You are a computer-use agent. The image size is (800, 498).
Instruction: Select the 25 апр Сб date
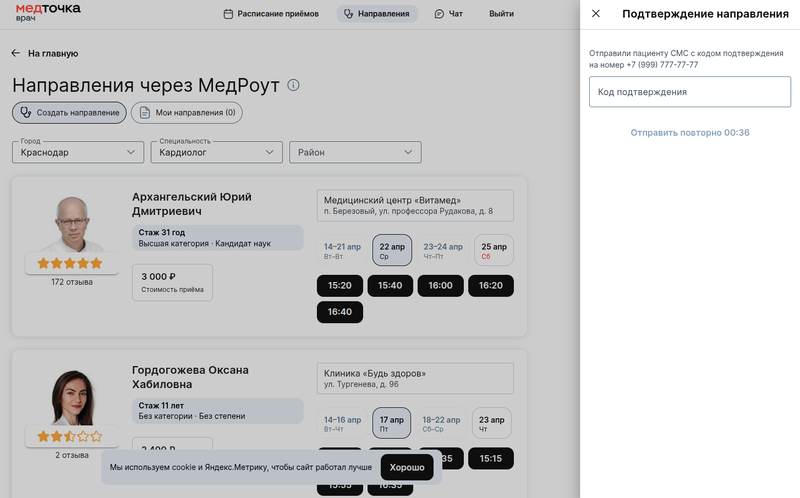(494, 250)
